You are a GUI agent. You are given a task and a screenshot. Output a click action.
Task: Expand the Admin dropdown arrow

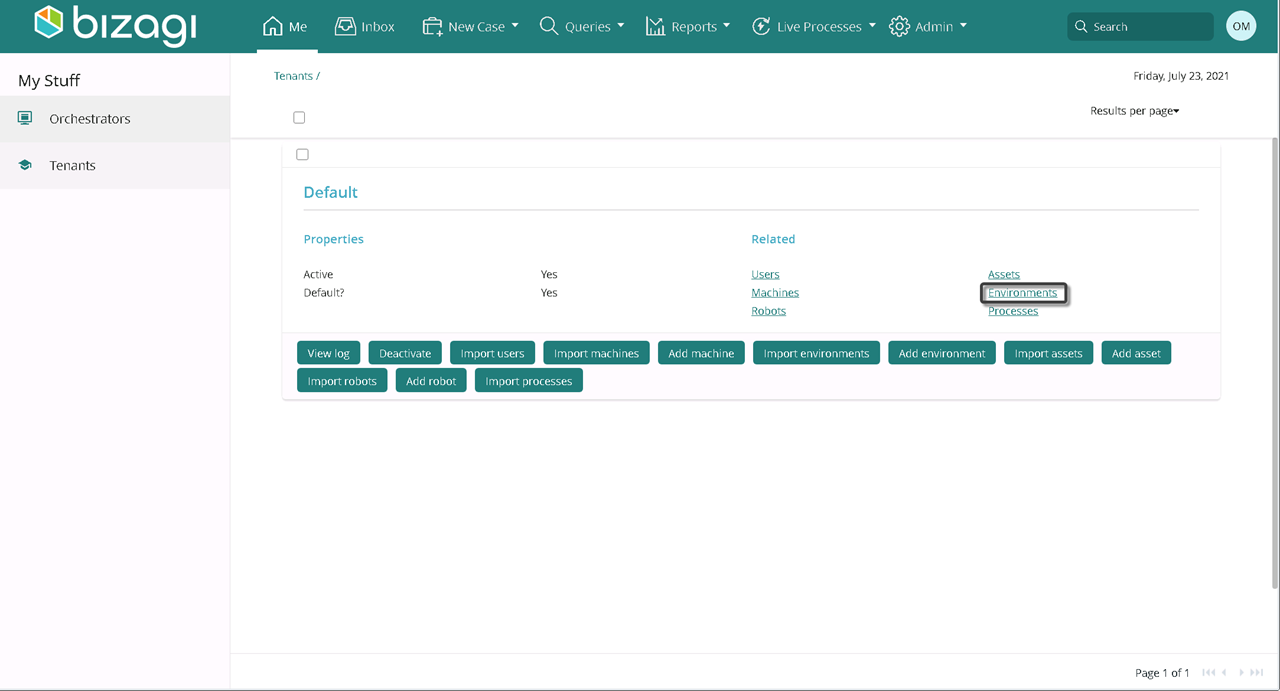click(x=963, y=26)
